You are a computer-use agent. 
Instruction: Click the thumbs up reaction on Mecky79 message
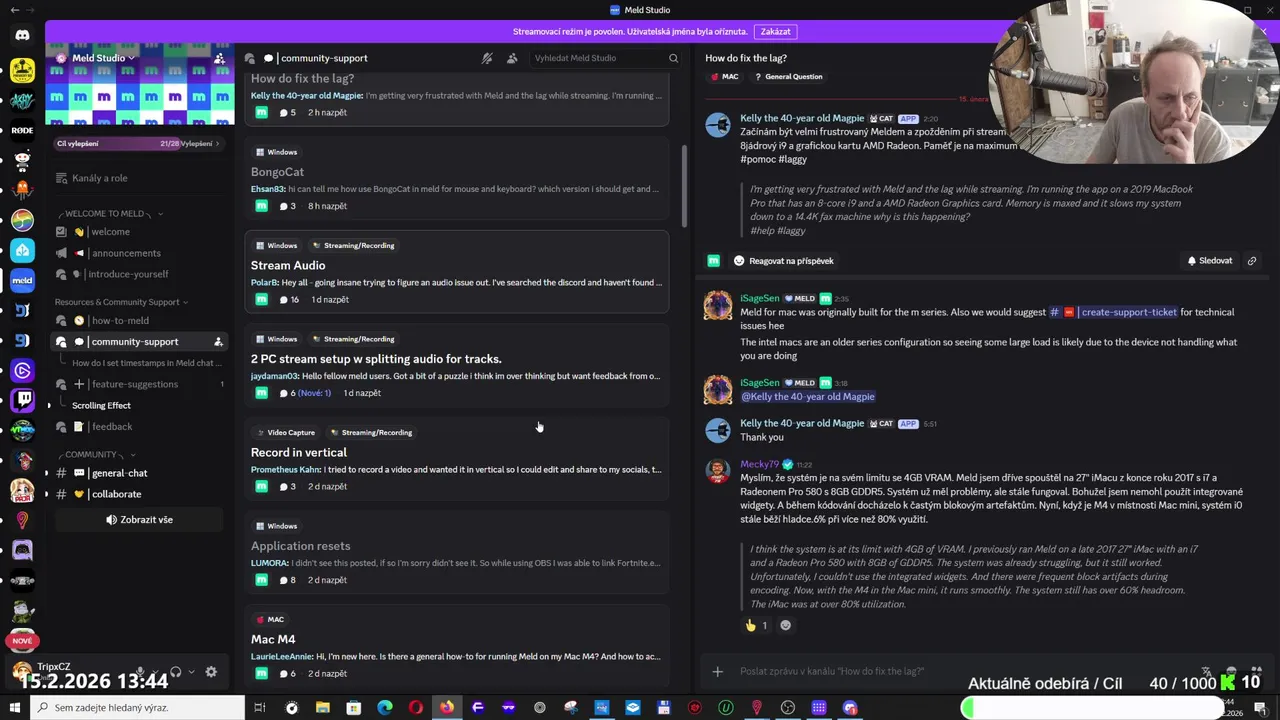tap(756, 626)
